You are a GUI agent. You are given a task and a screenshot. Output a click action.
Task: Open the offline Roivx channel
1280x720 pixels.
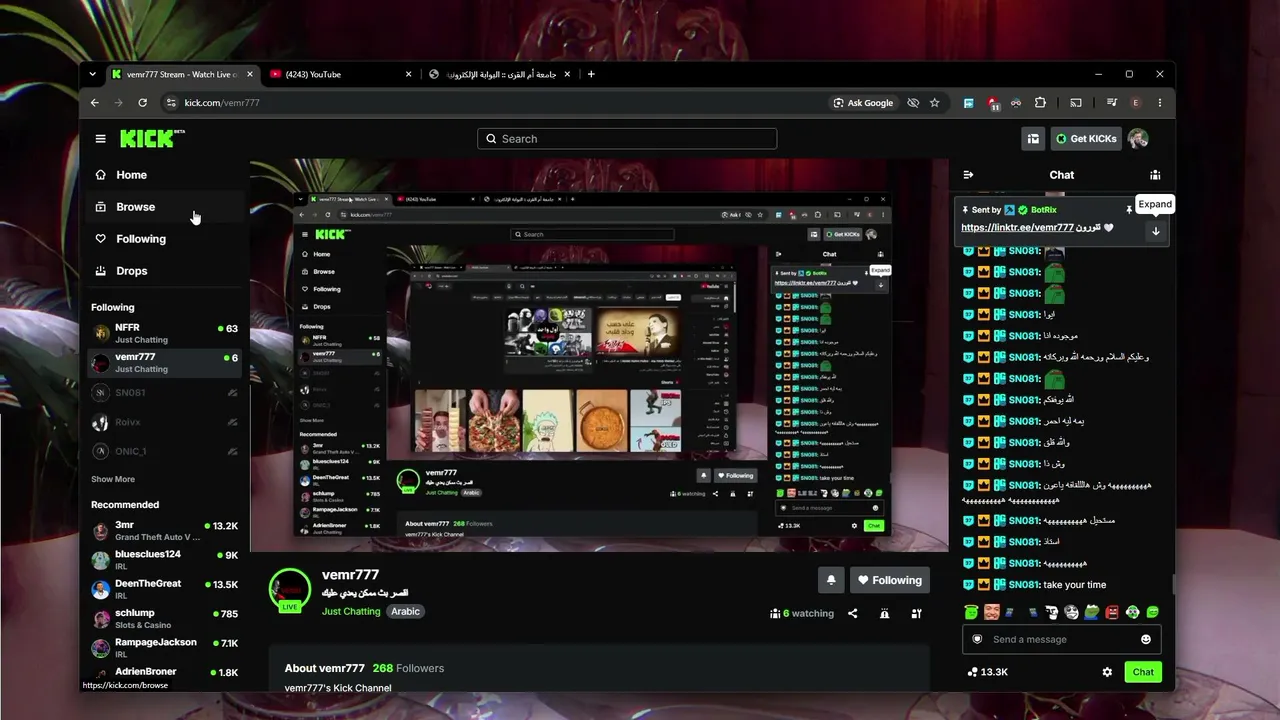[166, 422]
